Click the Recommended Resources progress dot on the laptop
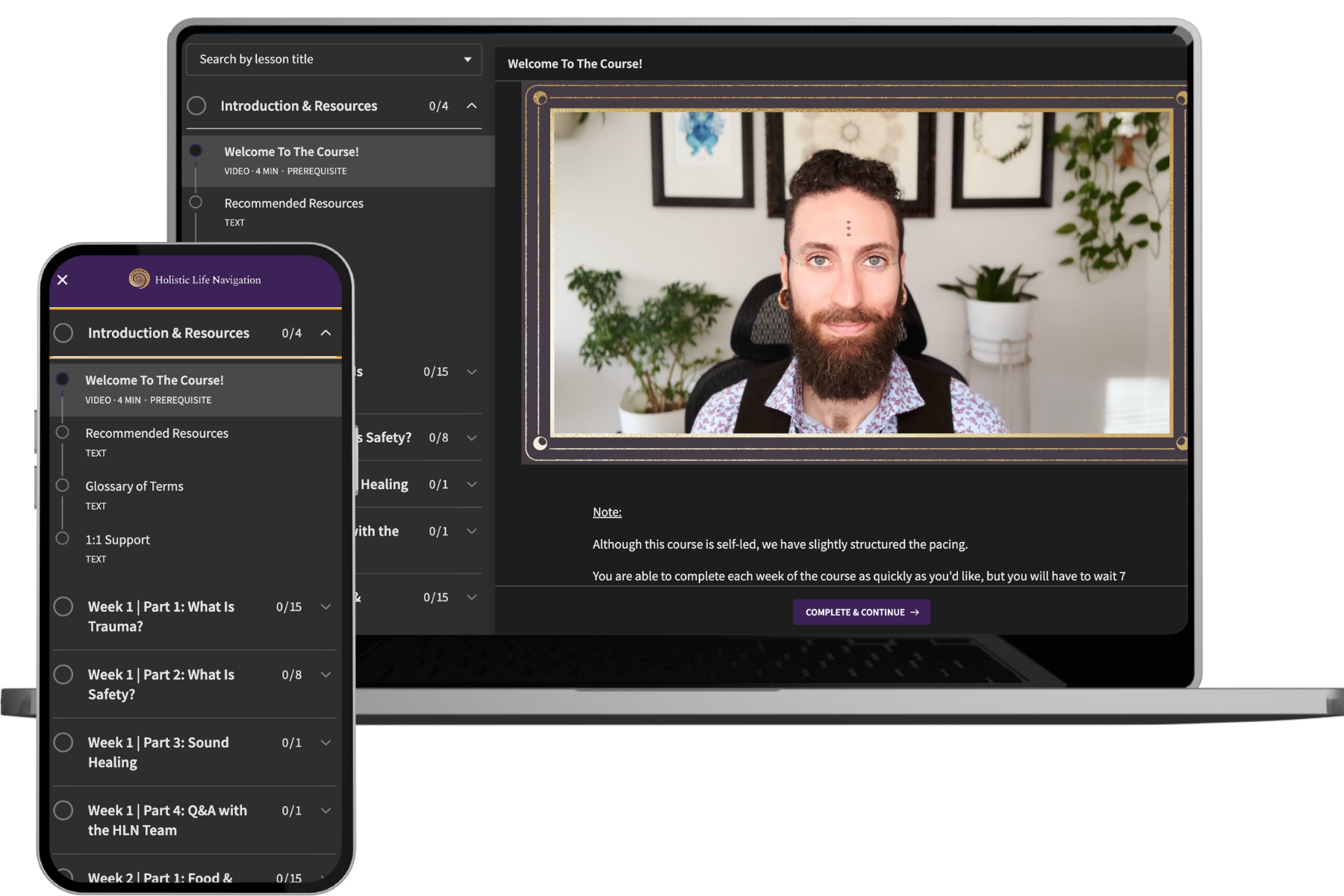Screen dimensions: 1344x896 [196, 202]
